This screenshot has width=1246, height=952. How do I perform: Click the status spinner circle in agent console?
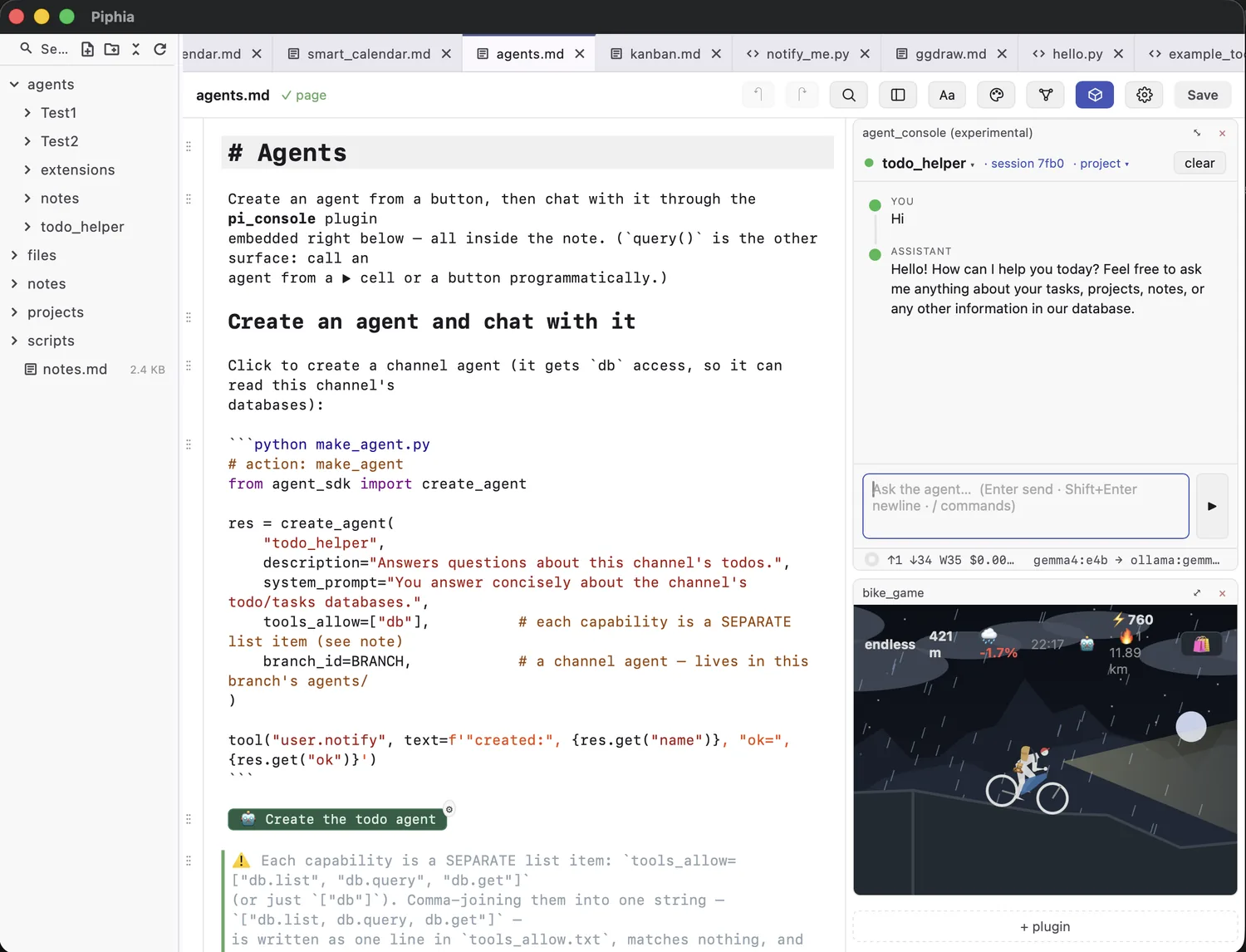871,560
